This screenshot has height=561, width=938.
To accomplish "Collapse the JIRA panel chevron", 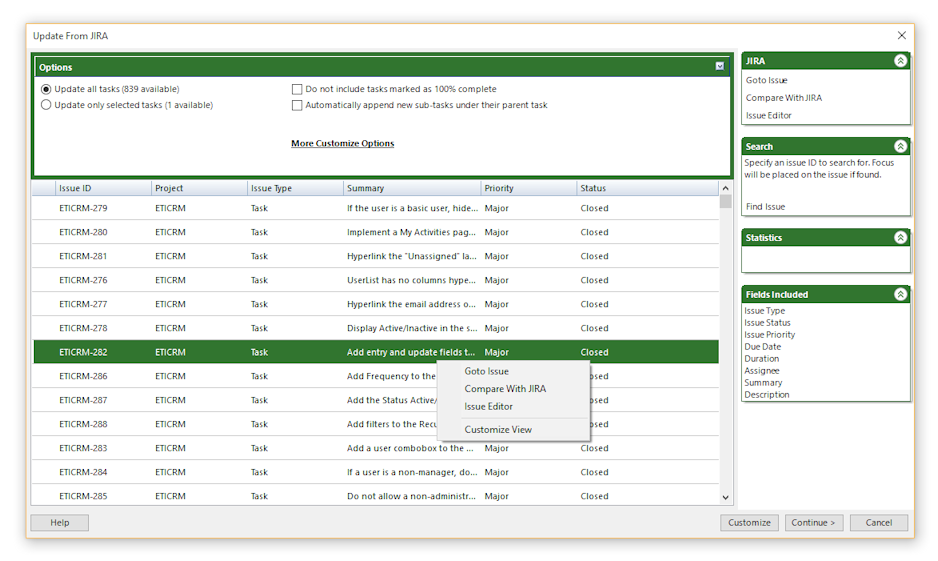I will coord(900,61).
